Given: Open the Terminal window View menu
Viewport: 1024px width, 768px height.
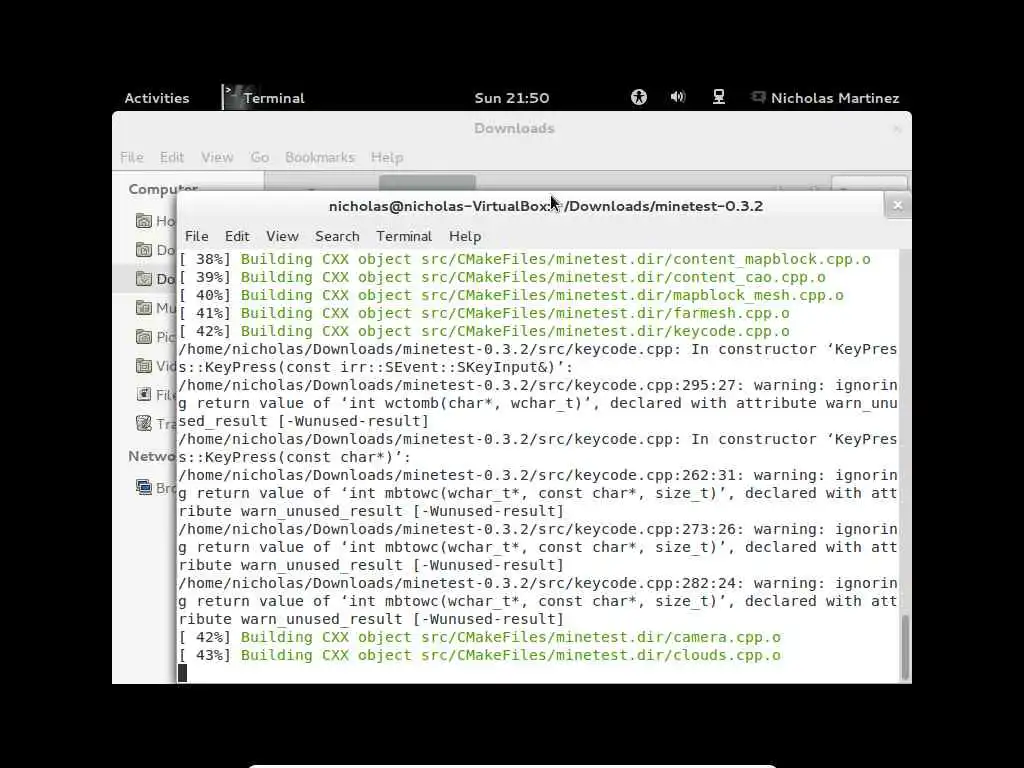Looking at the screenshot, I should (282, 236).
